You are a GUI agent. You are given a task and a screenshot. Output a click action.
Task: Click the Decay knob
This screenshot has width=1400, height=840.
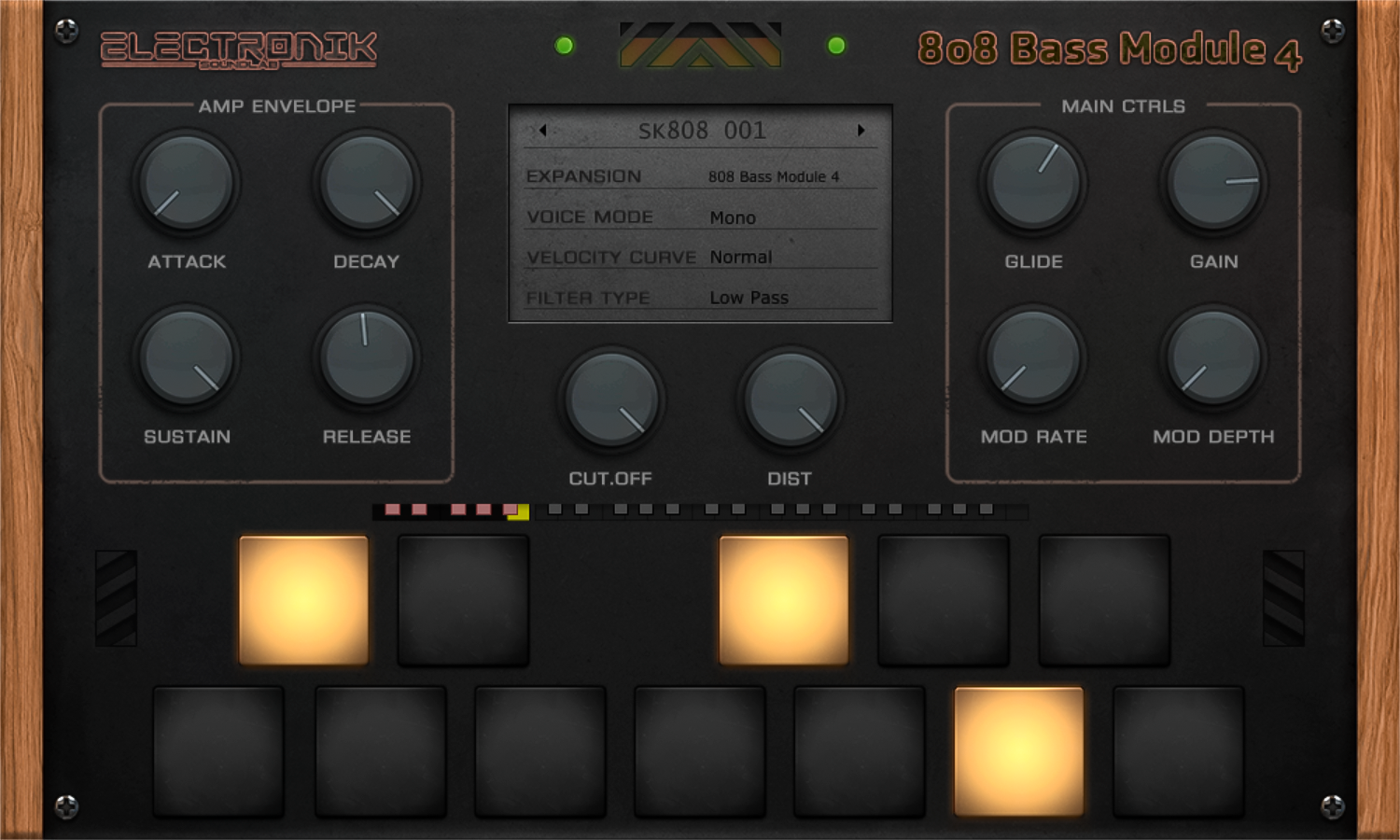tap(367, 182)
